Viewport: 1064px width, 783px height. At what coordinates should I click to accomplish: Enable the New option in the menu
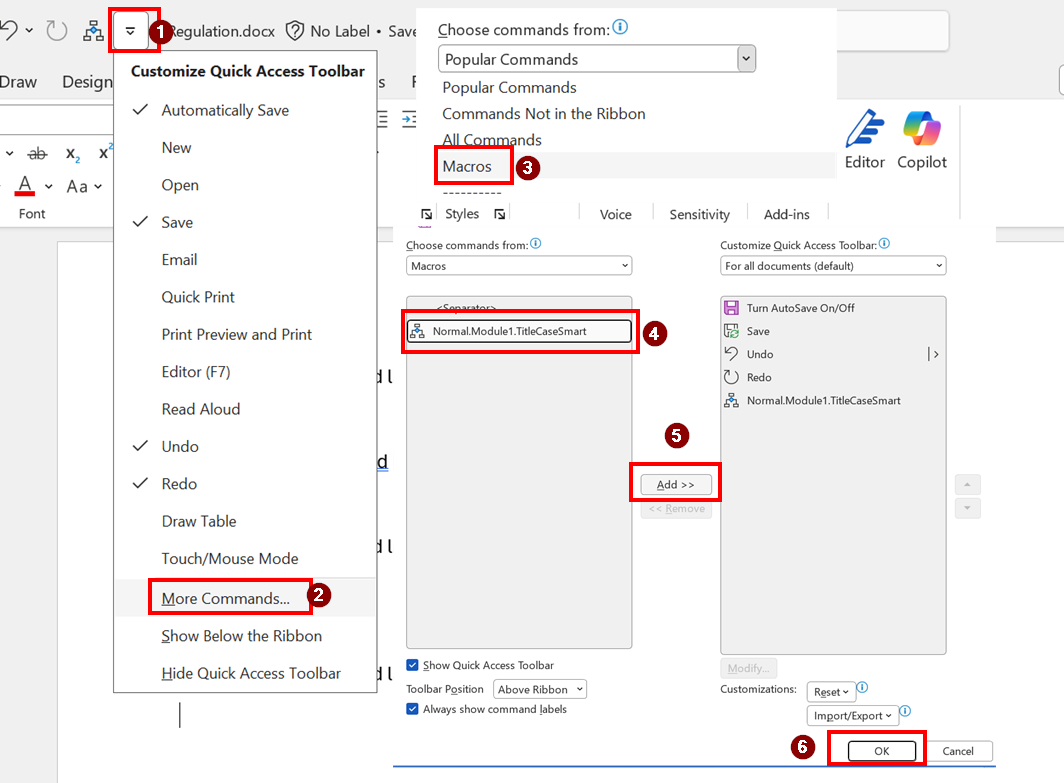coord(245,147)
